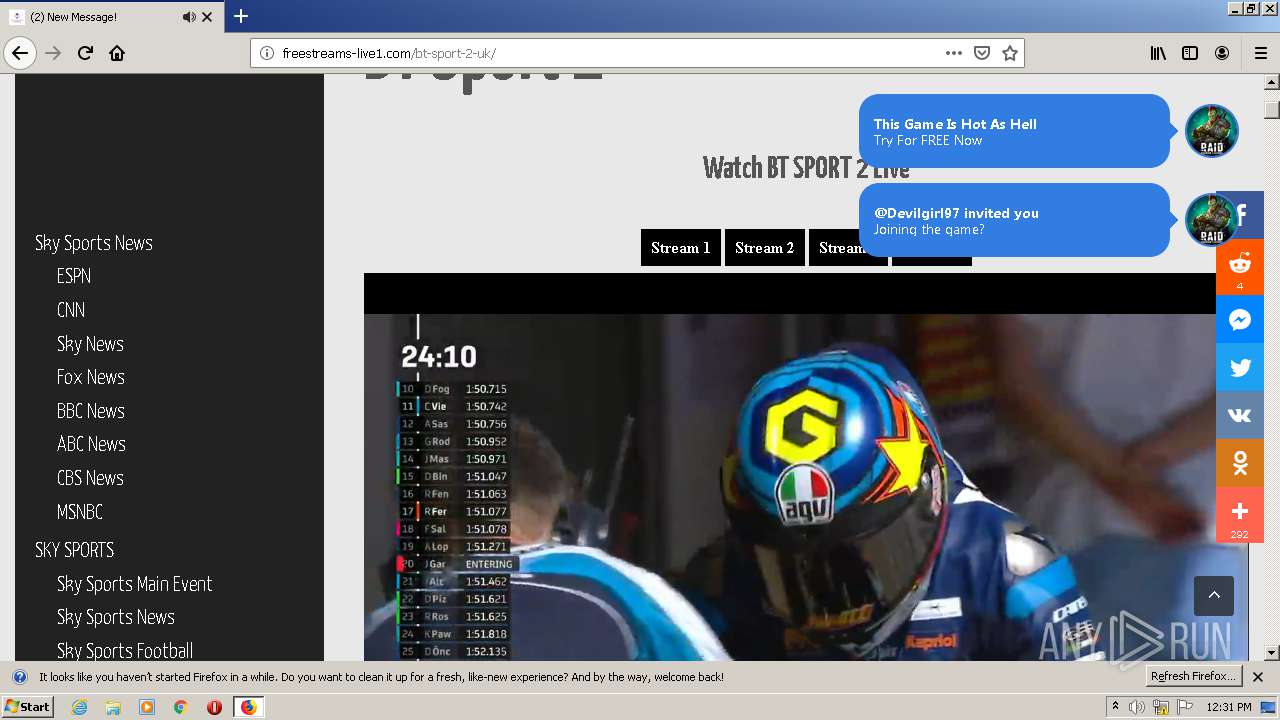Toggle the sidebars view

(x=1190, y=53)
